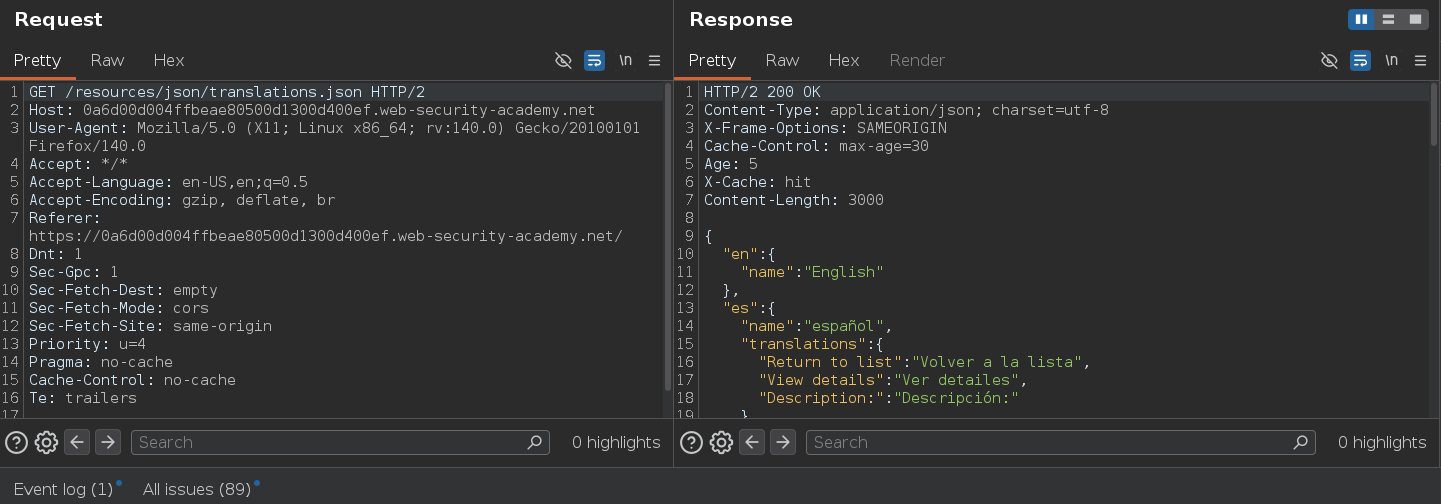Open Event log (1)
This screenshot has height=504, width=1441.
pos(63,489)
